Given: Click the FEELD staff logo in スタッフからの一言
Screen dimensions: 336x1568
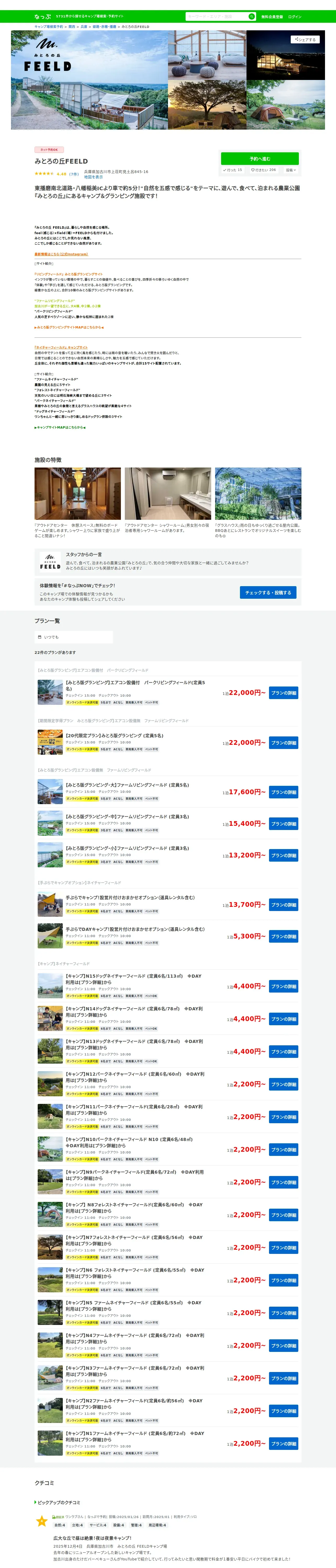Looking at the screenshot, I should click(x=50, y=561).
